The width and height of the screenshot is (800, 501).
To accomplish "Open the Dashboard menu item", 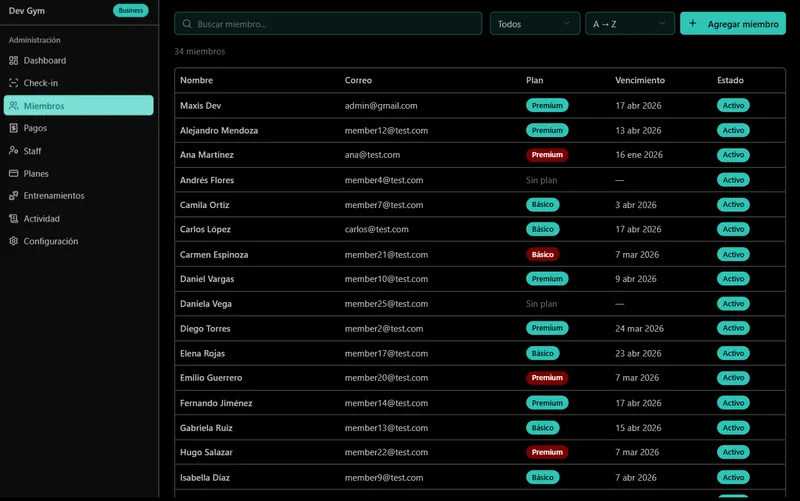I will 78,61.
